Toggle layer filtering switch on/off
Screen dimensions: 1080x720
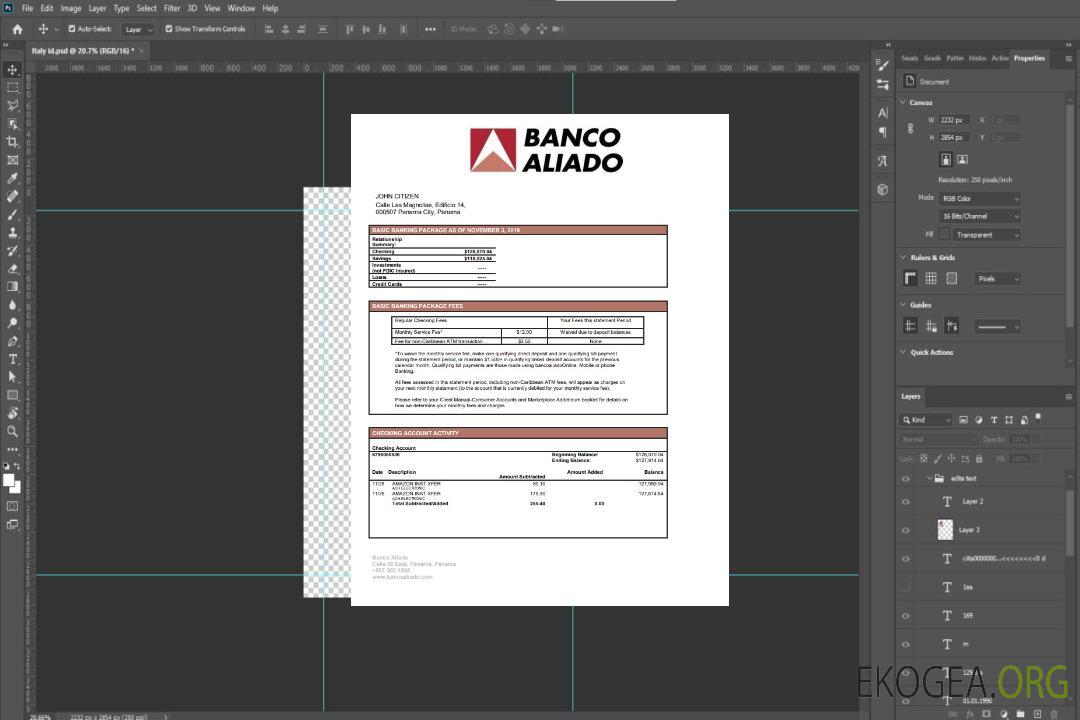click(1038, 418)
